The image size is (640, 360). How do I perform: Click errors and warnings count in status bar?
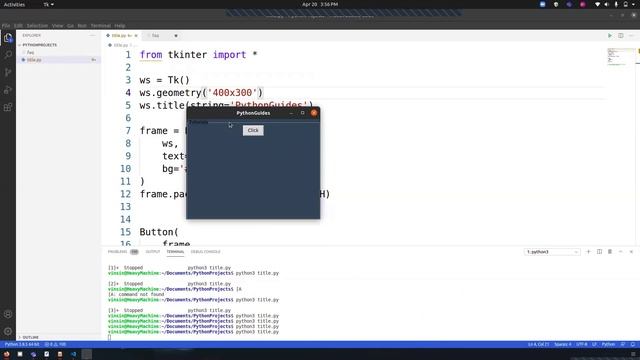point(56,344)
